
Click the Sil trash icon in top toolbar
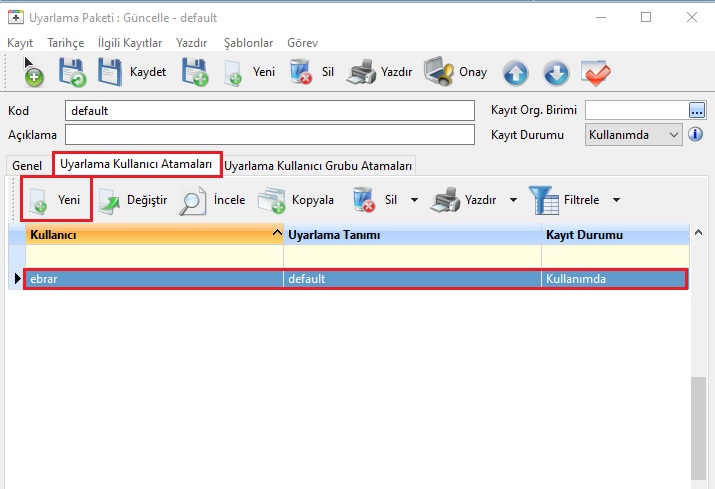(x=301, y=72)
